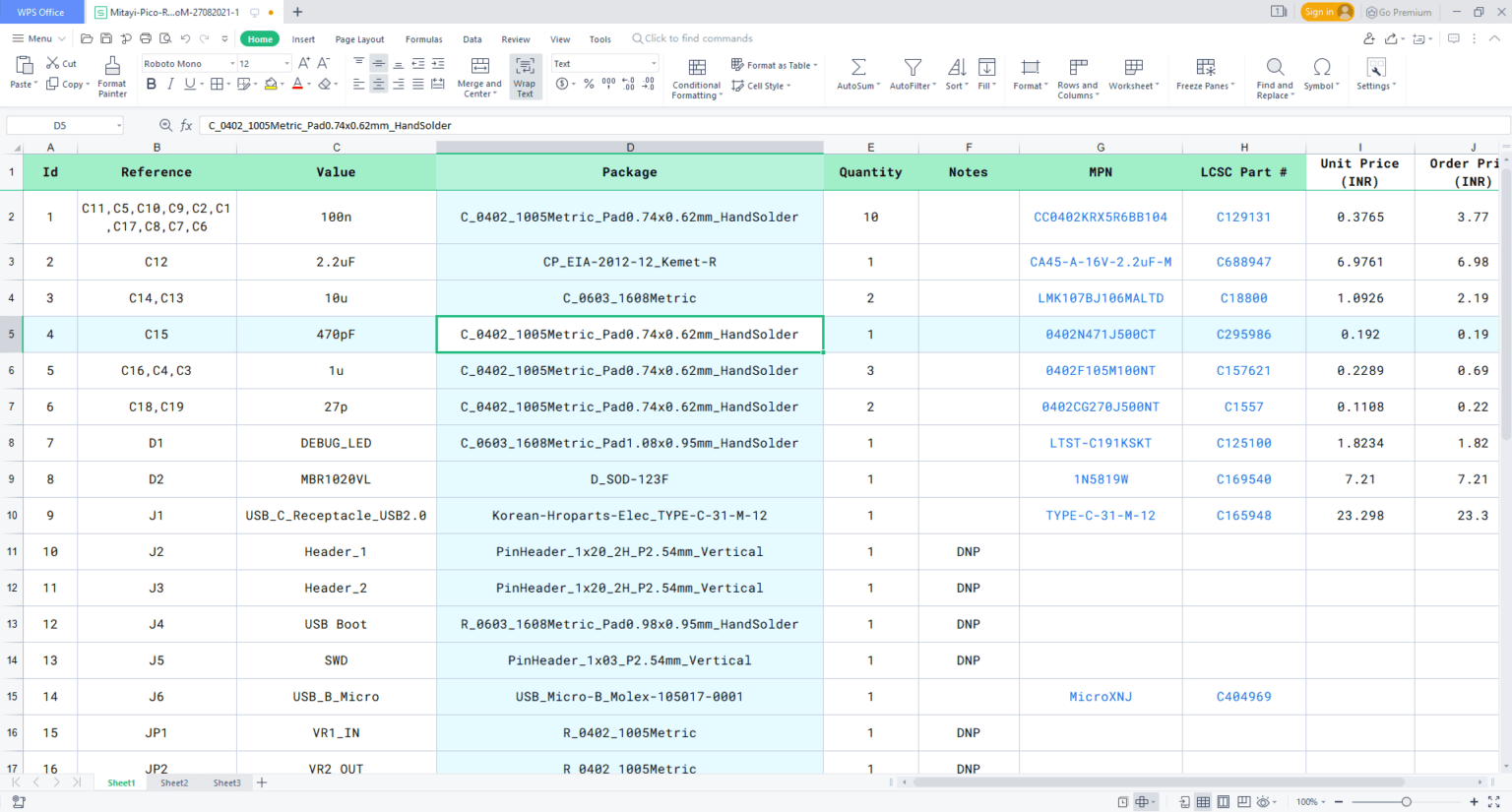Image resolution: width=1512 pixels, height=812 pixels.
Task: Open LCSC part link C129131
Action: coord(1243,217)
